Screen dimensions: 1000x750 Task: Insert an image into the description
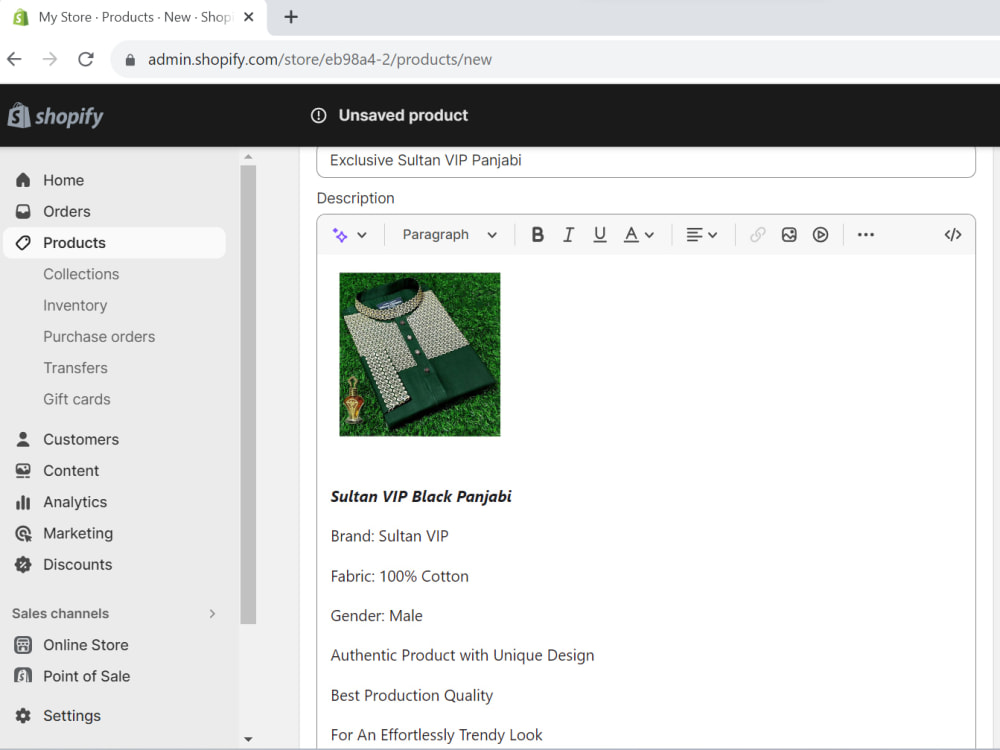tap(789, 235)
